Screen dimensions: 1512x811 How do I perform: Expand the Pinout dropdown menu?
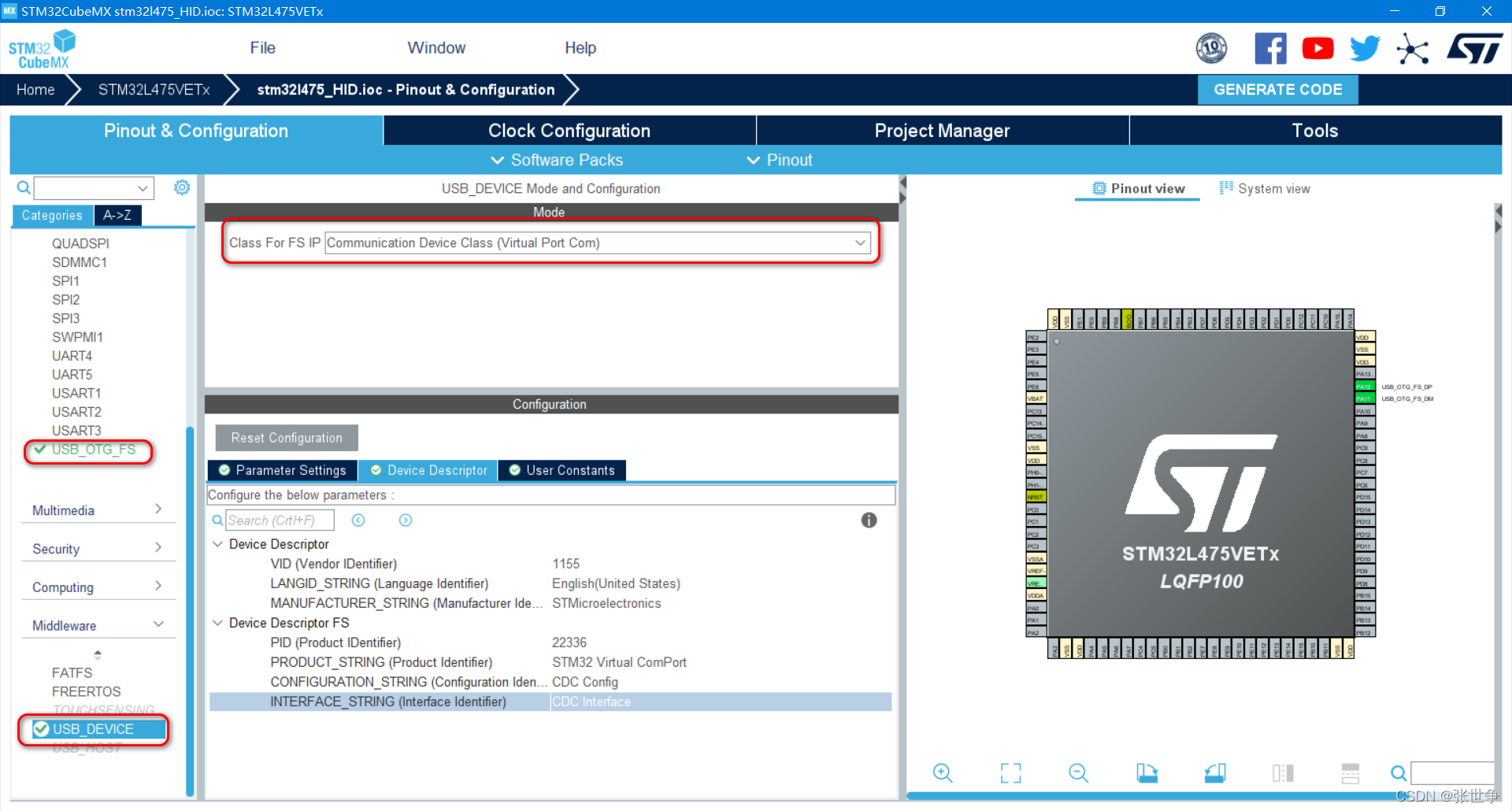click(x=779, y=160)
